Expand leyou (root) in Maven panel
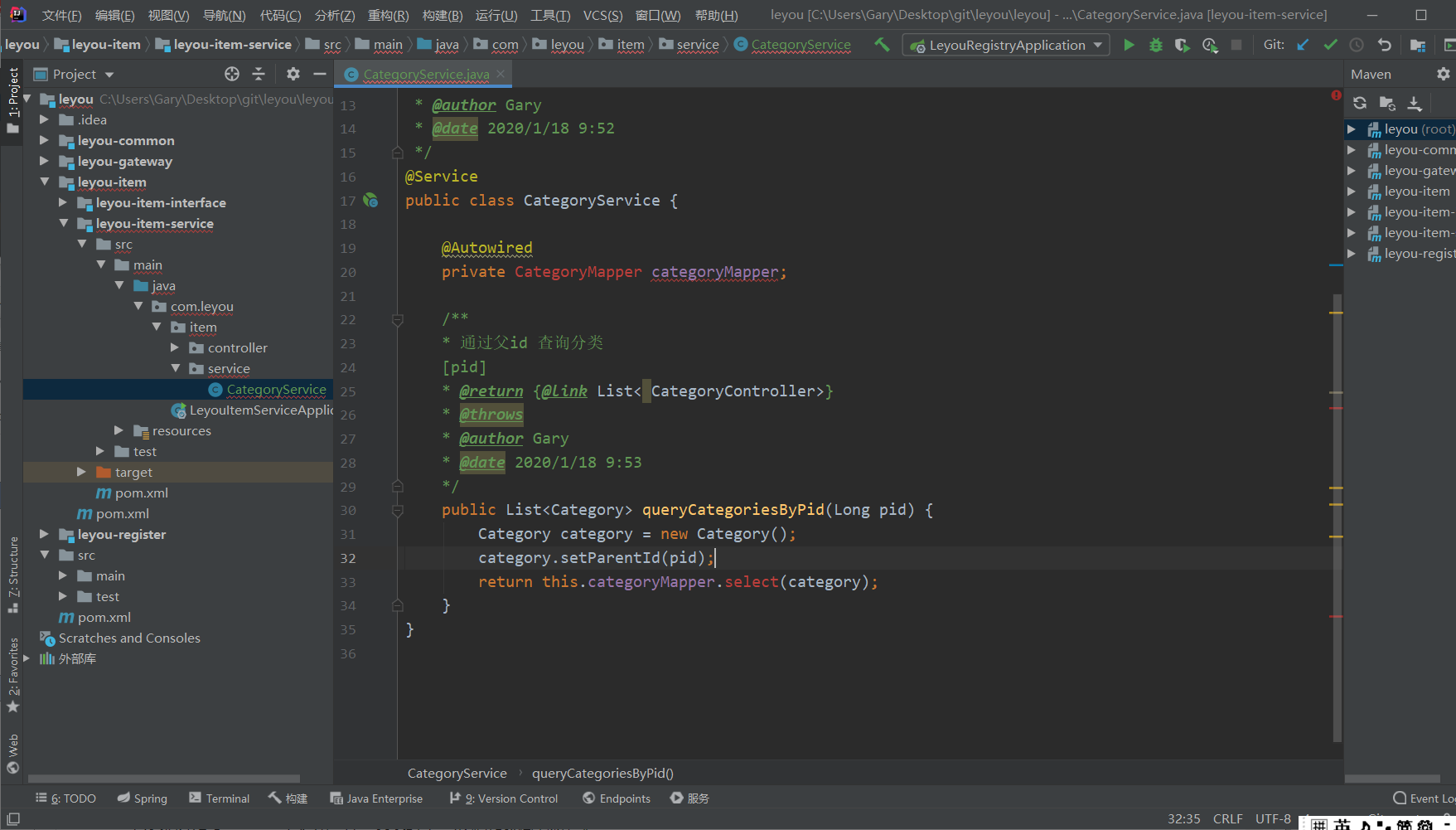The height and width of the screenshot is (830, 1456). pyautogui.click(x=1352, y=129)
